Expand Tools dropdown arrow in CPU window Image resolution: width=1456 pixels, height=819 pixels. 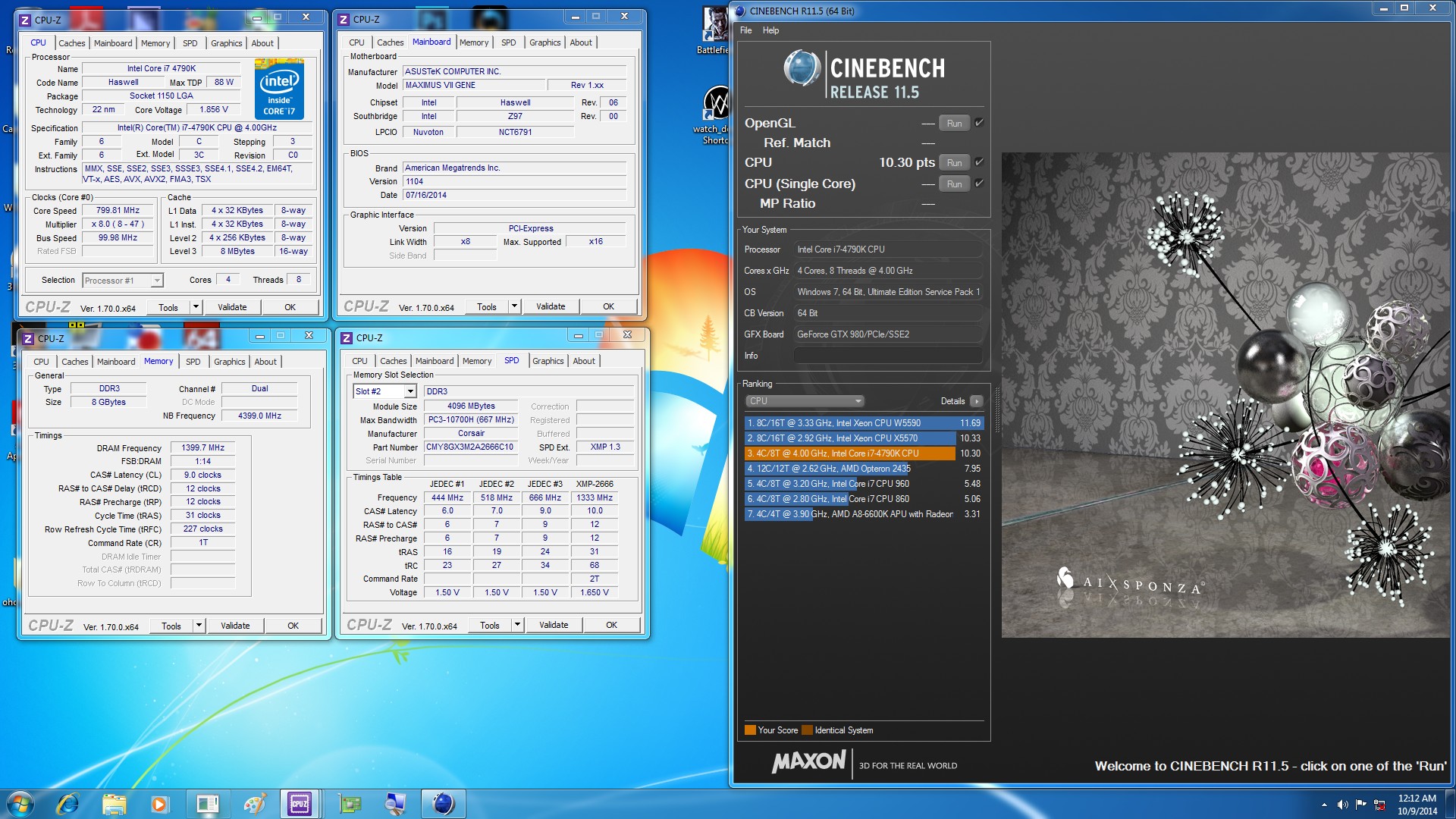(x=196, y=307)
